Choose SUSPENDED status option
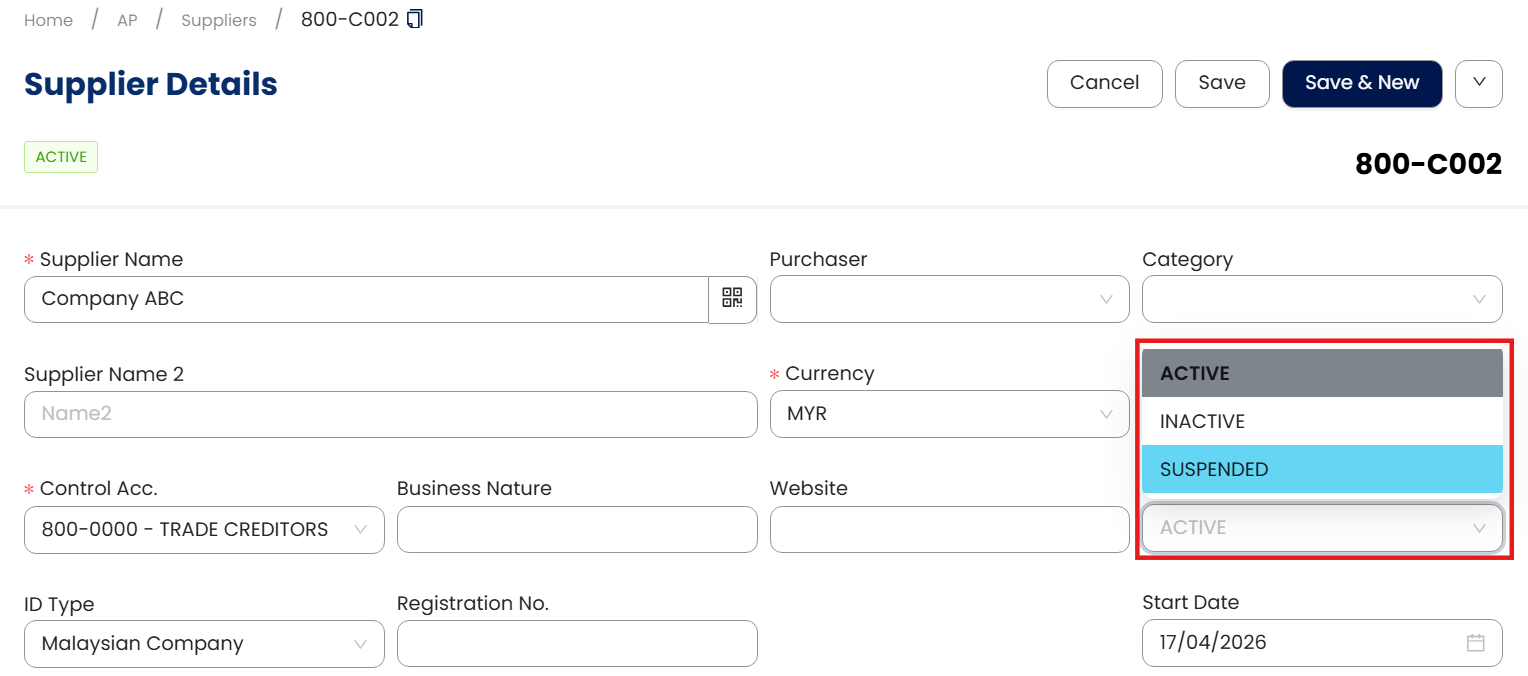Screen dimensions: 1528x676 1321,469
